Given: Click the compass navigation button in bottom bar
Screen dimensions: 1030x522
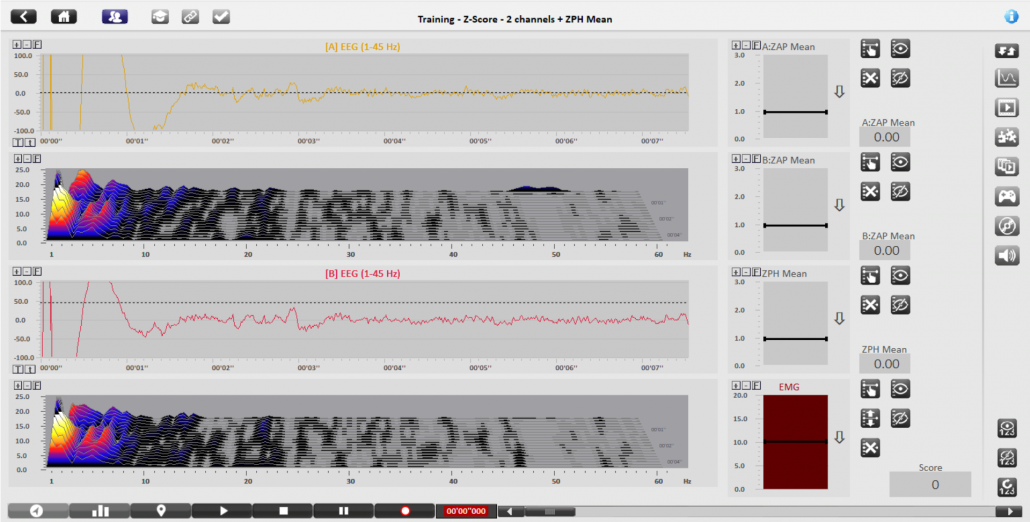Looking at the screenshot, I should click(x=37, y=511).
